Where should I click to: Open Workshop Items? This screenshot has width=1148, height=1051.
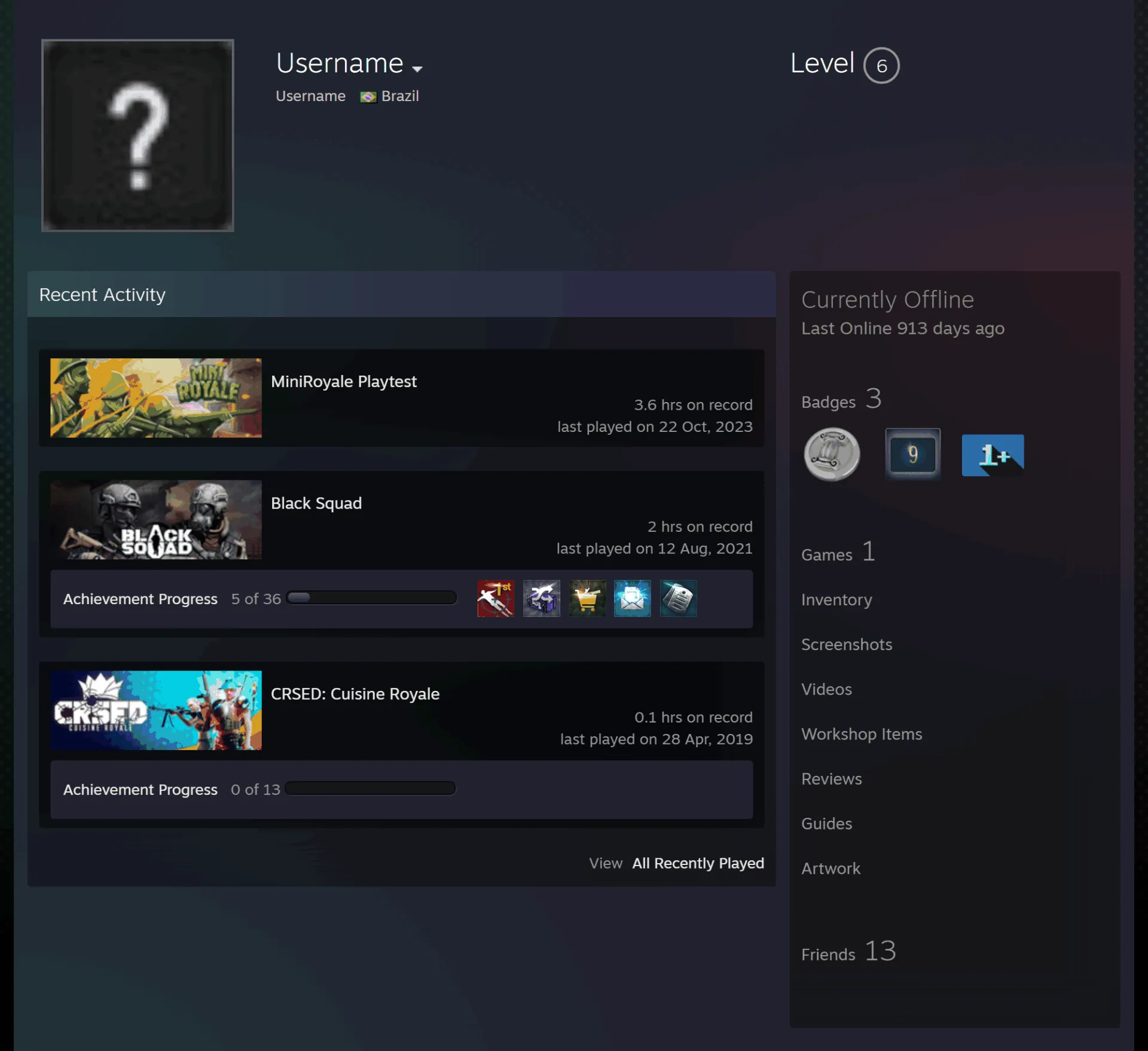862,734
